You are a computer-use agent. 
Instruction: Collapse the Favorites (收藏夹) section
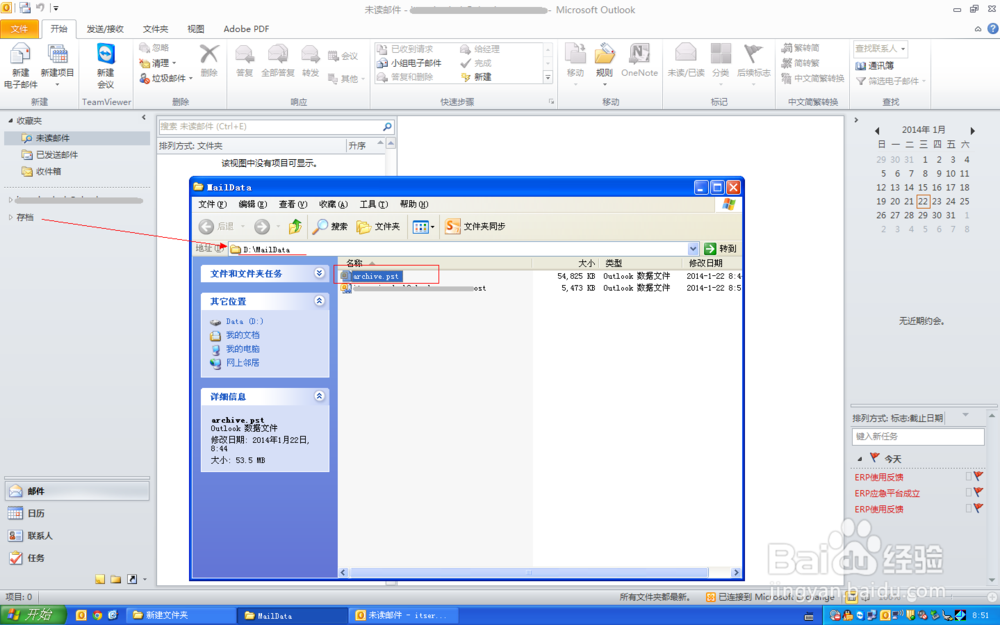(x=11, y=121)
